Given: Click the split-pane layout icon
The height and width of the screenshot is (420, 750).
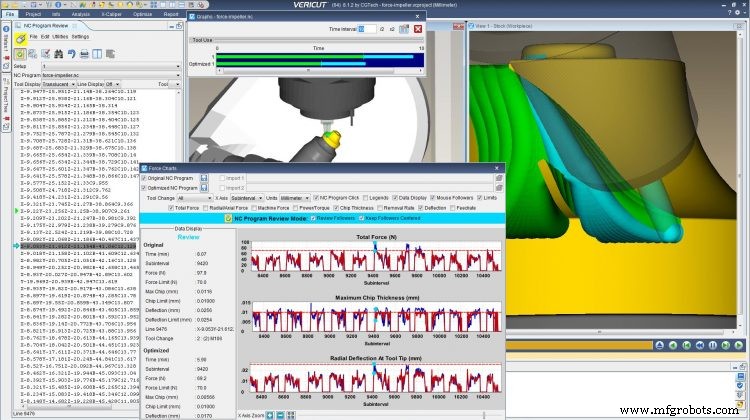Looking at the screenshot, I should [x=97, y=54].
